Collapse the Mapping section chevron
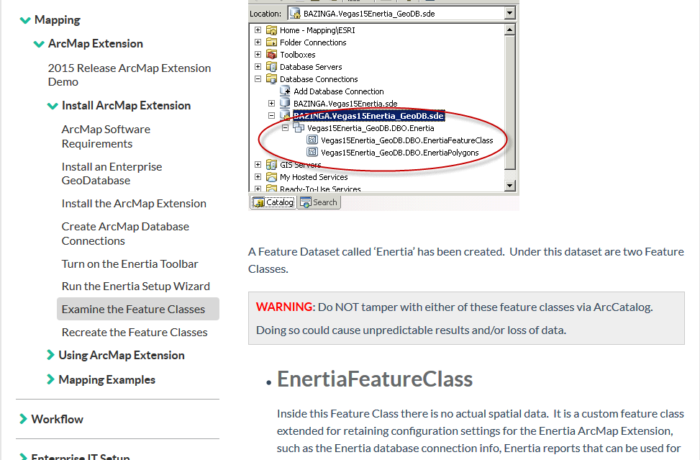Screen dimensions: 700x460 [25, 20]
